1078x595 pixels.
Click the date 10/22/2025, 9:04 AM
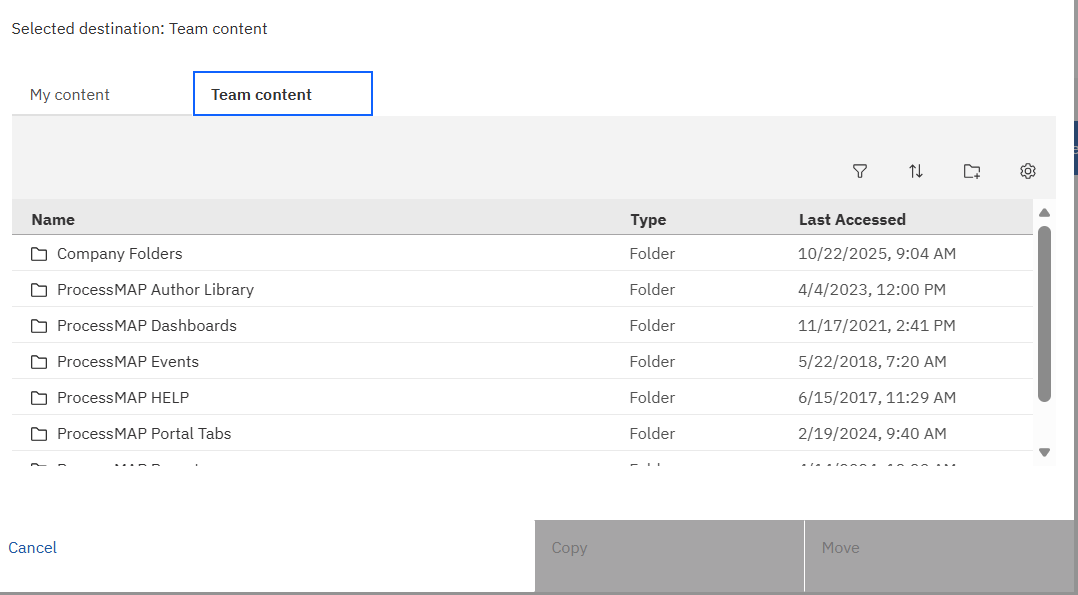877,254
